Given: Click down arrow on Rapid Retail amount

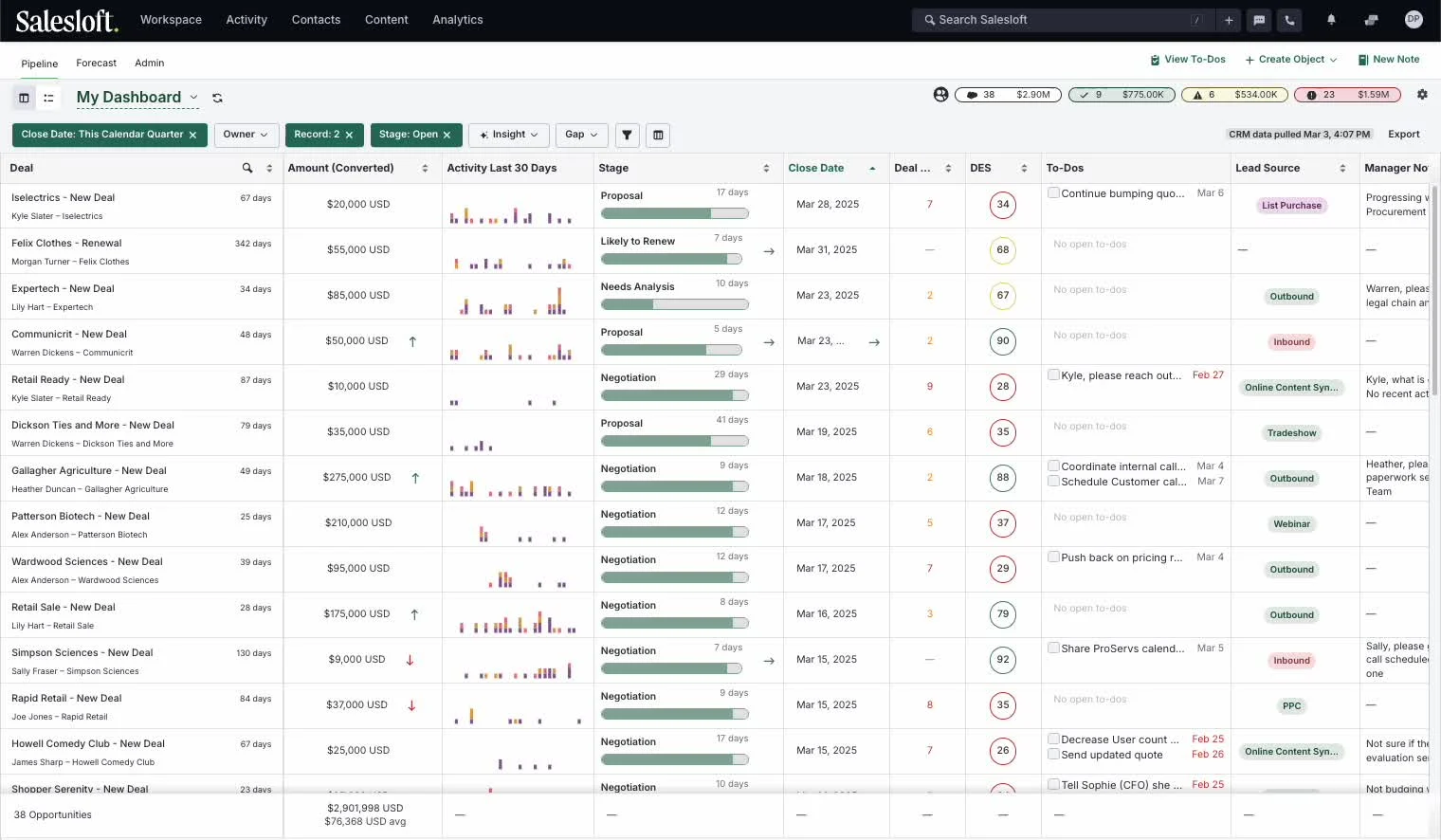Looking at the screenshot, I should pos(411,705).
